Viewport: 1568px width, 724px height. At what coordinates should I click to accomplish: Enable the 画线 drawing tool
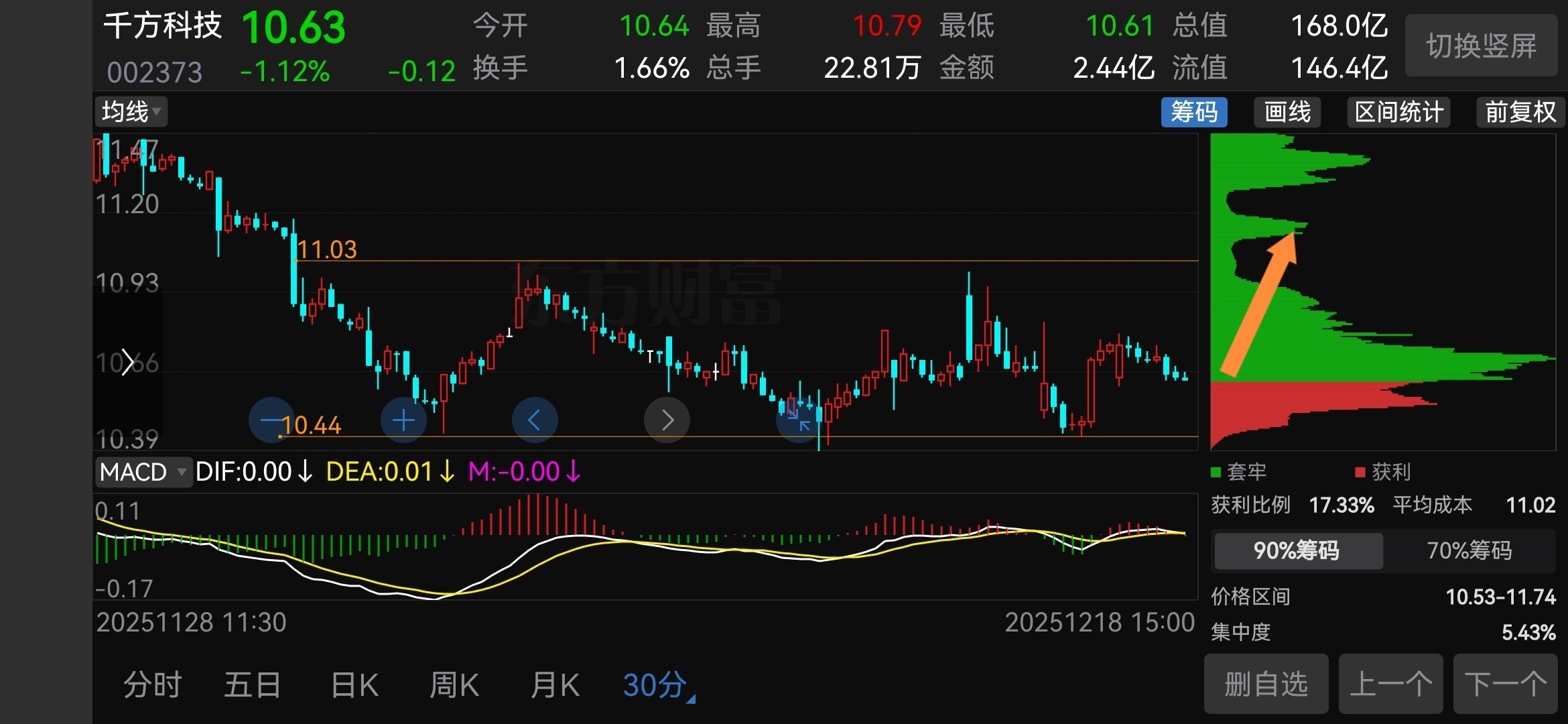coord(1287,112)
